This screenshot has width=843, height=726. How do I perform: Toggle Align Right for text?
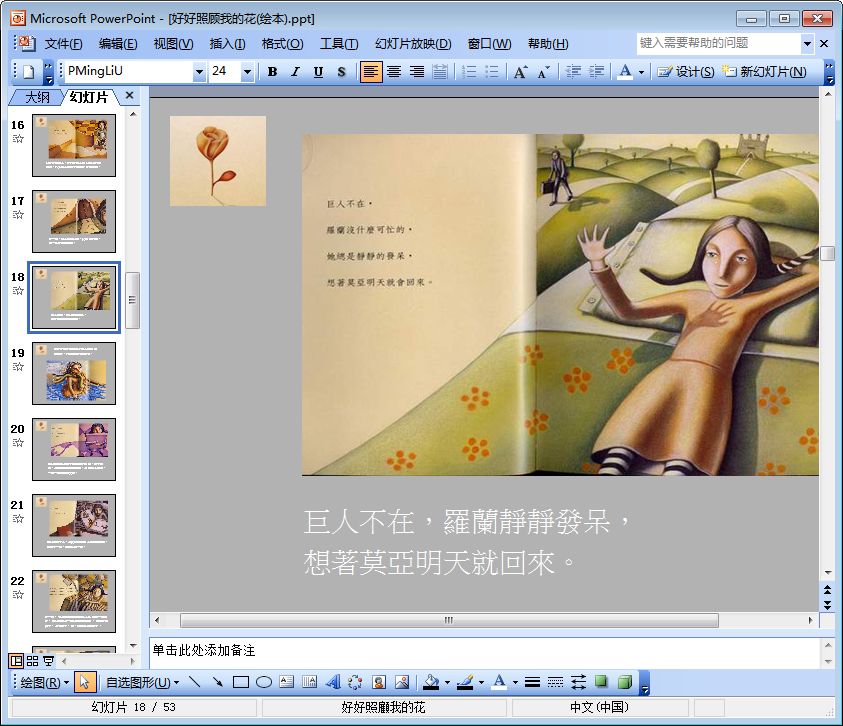417,72
